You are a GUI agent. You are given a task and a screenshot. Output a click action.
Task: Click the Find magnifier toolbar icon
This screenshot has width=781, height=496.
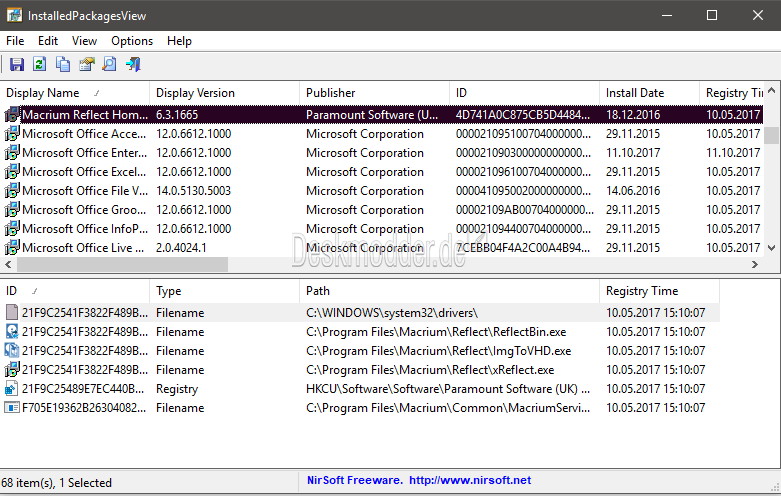coord(109,64)
